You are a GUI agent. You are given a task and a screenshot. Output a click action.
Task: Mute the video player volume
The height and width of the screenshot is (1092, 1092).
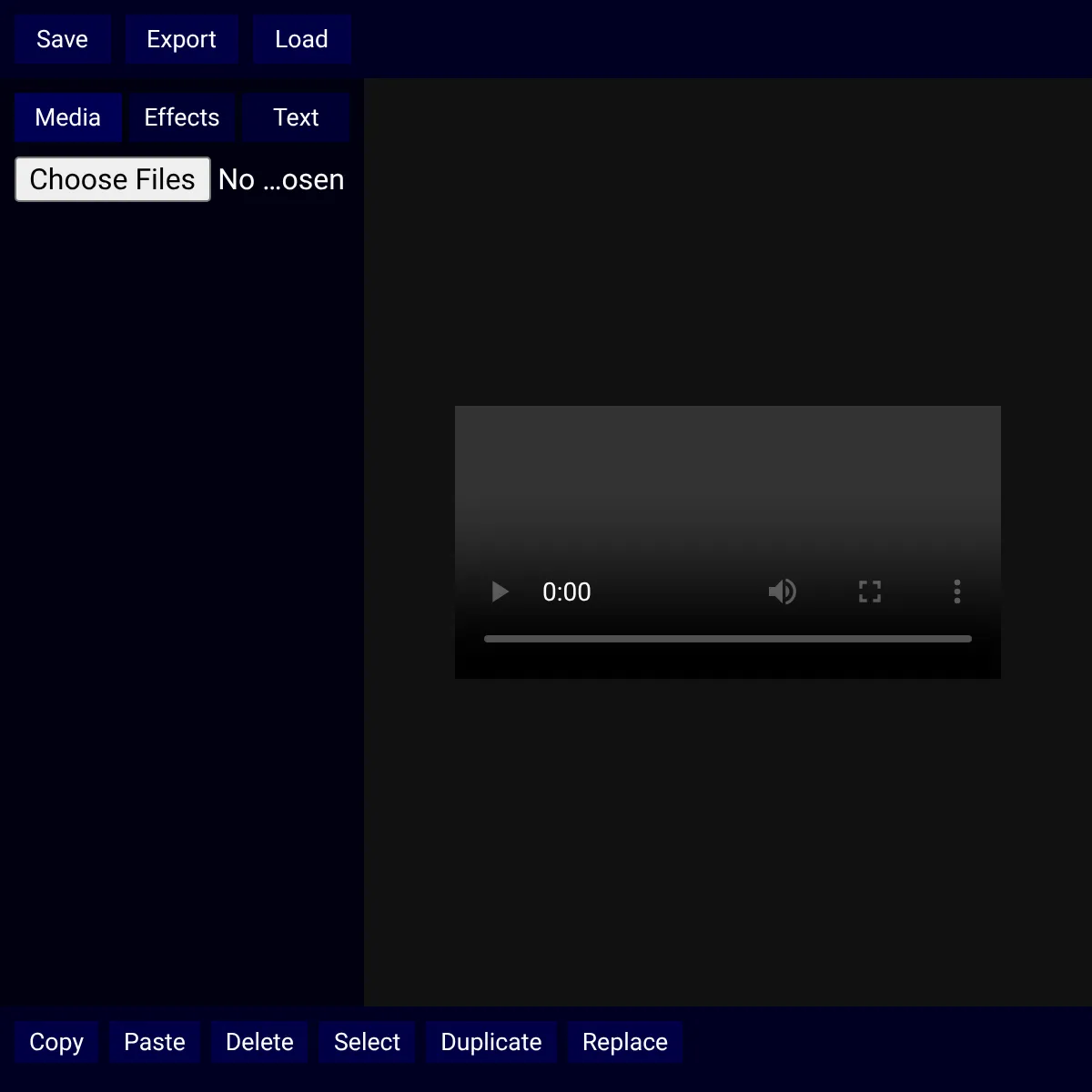(782, 591)
